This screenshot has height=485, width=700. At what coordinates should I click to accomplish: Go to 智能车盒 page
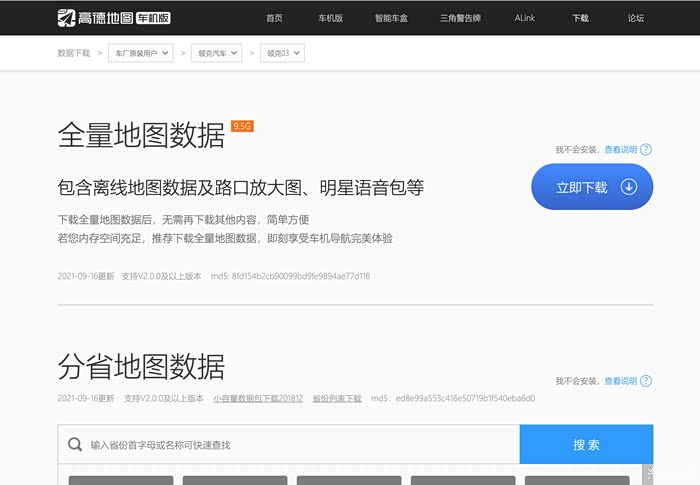391,18
